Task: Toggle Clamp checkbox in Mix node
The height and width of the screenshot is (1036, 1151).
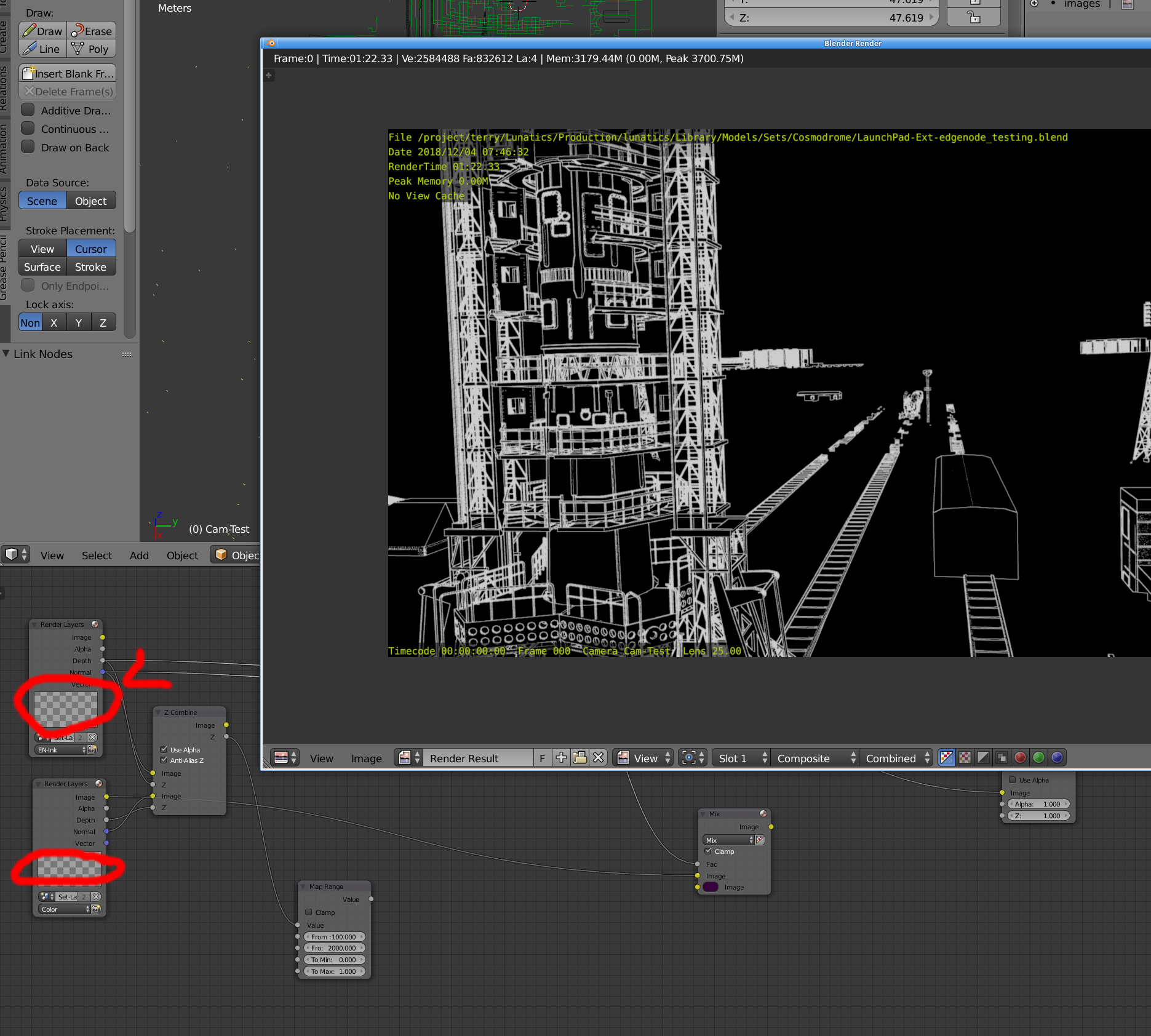Action: tap(708, 851)
